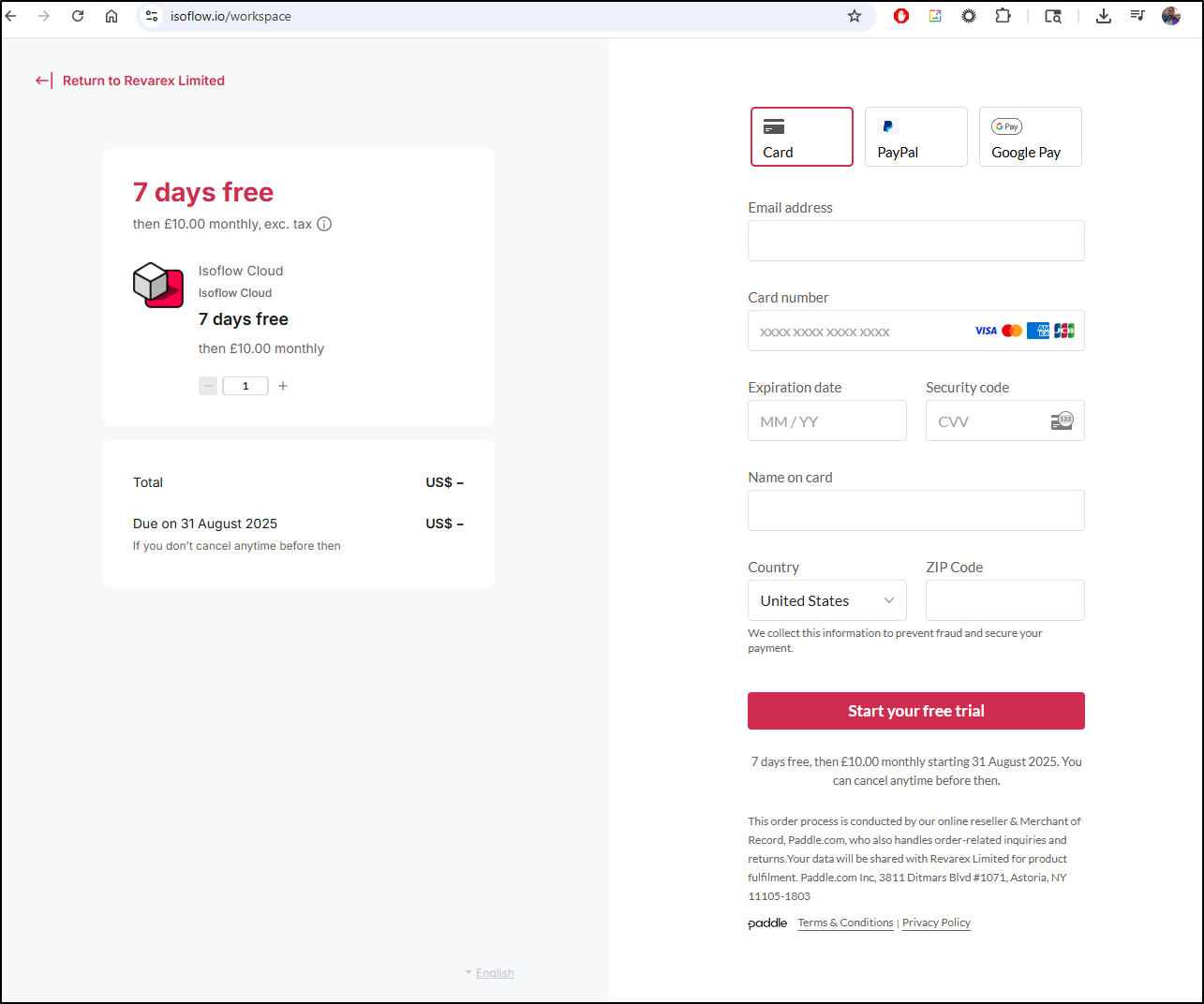Open site information icon in address bar
The image size is (1204, 1004).
[x=152, y=16]
